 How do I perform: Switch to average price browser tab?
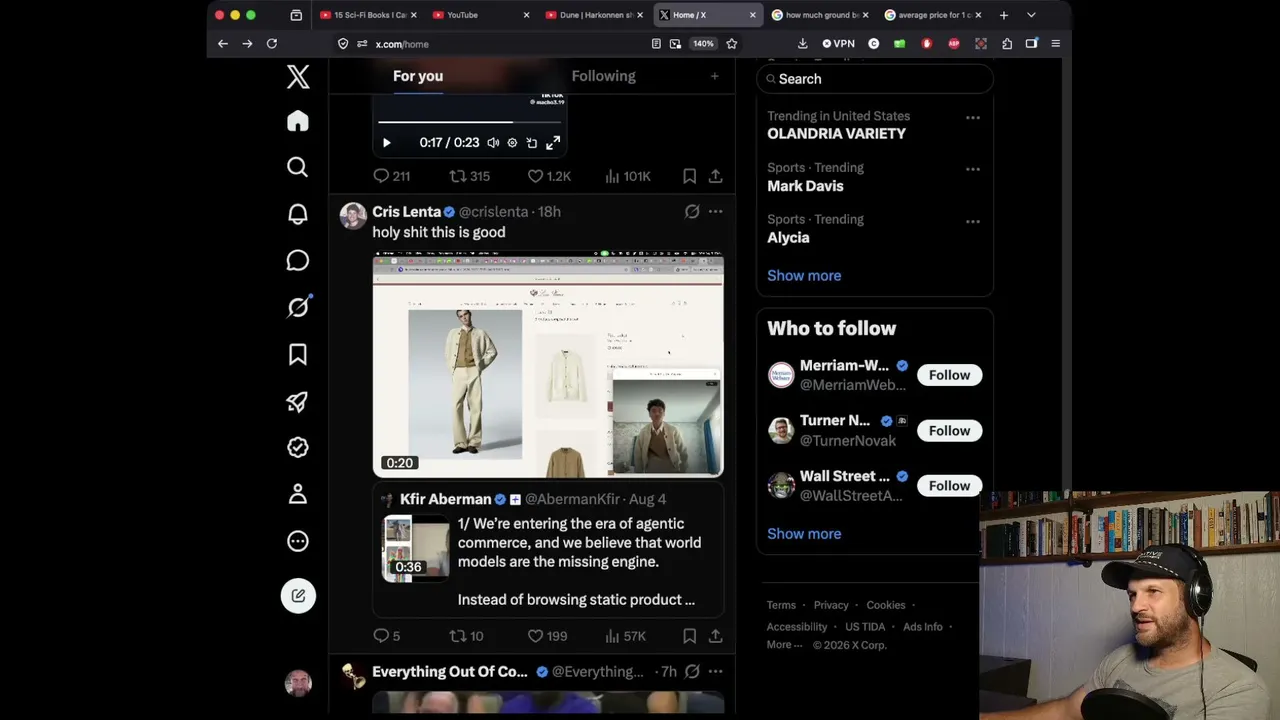pyautogui.click(x=935, y=15)
